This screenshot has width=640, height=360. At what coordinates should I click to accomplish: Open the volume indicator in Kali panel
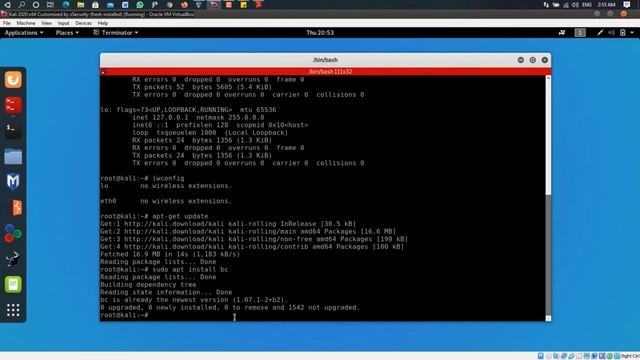point(611,33)
